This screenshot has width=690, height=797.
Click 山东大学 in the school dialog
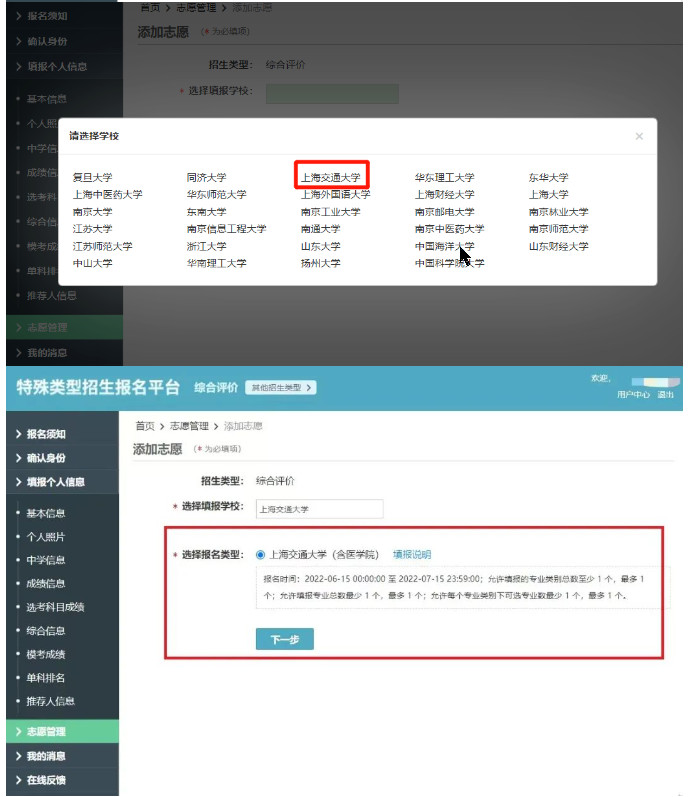pos(320,246)
